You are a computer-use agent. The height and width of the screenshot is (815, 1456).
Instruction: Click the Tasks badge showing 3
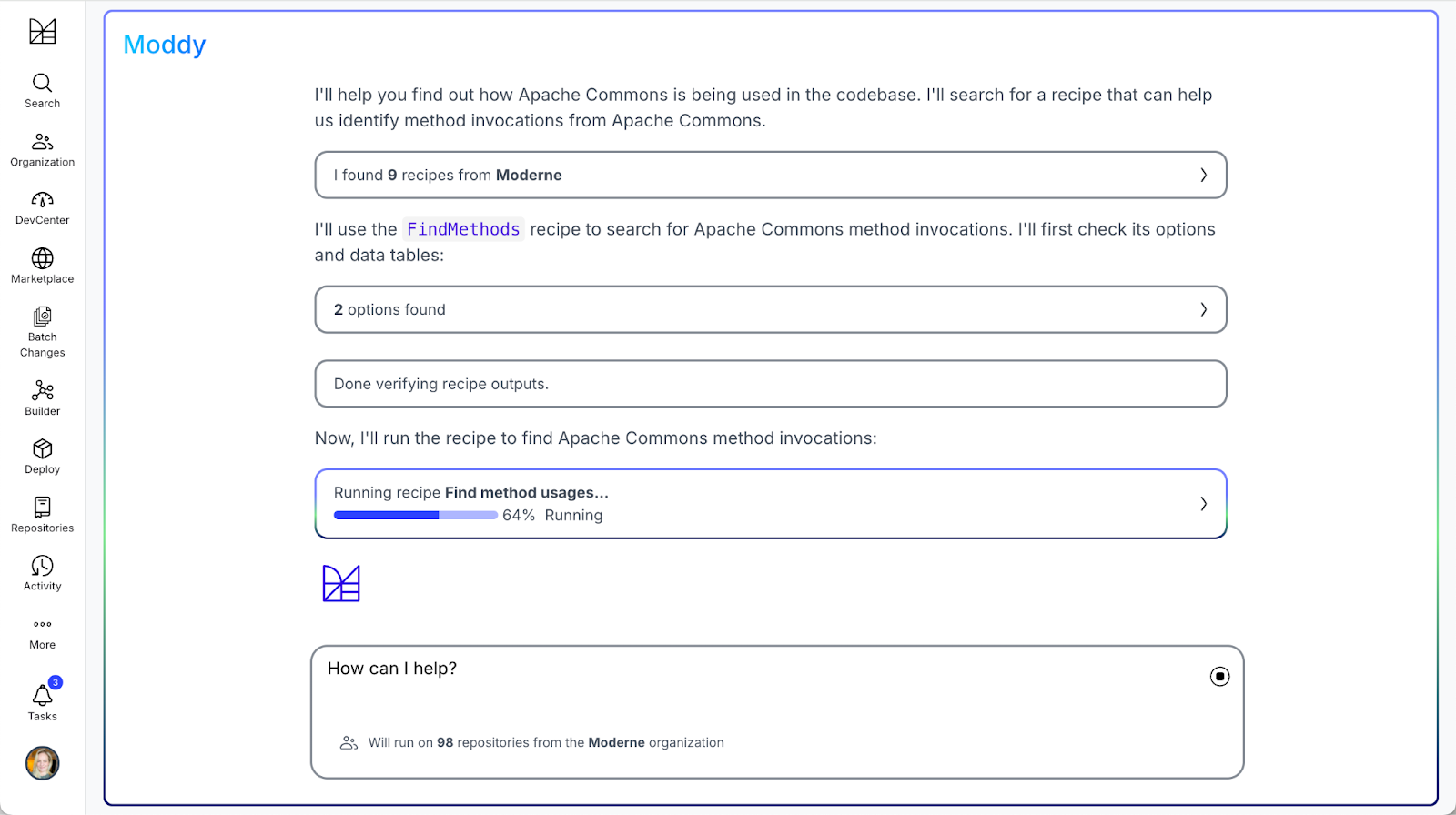pyautogui.click(x=56, y=682)
